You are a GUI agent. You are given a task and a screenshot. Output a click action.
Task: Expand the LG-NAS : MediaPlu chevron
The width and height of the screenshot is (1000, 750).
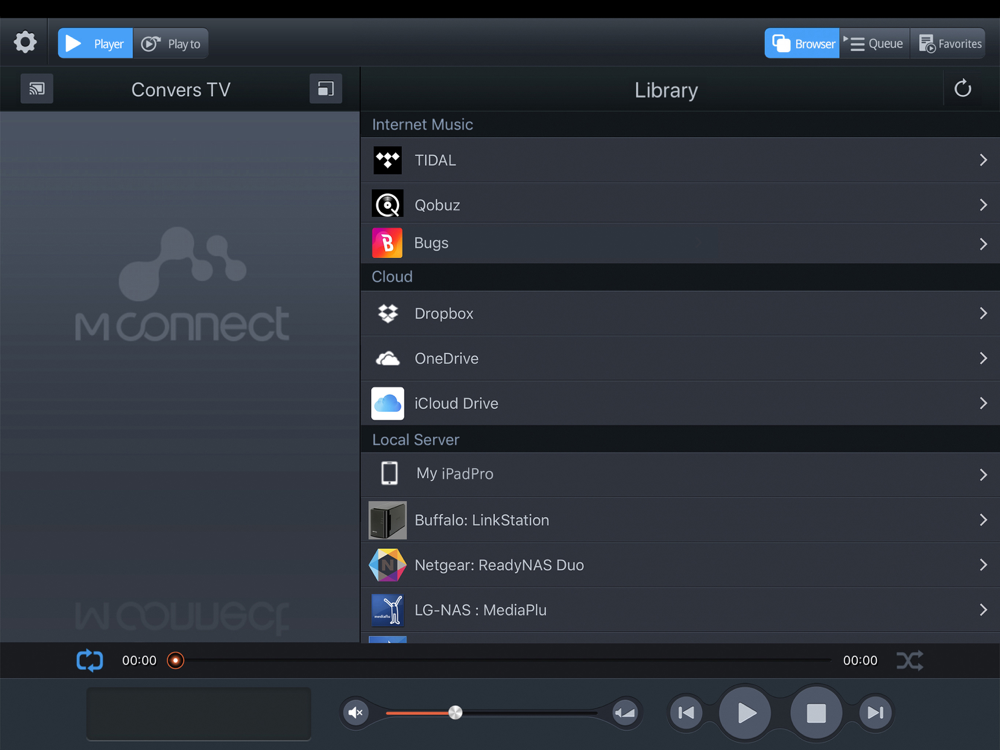pyautogui.click(x=983, y=610)
